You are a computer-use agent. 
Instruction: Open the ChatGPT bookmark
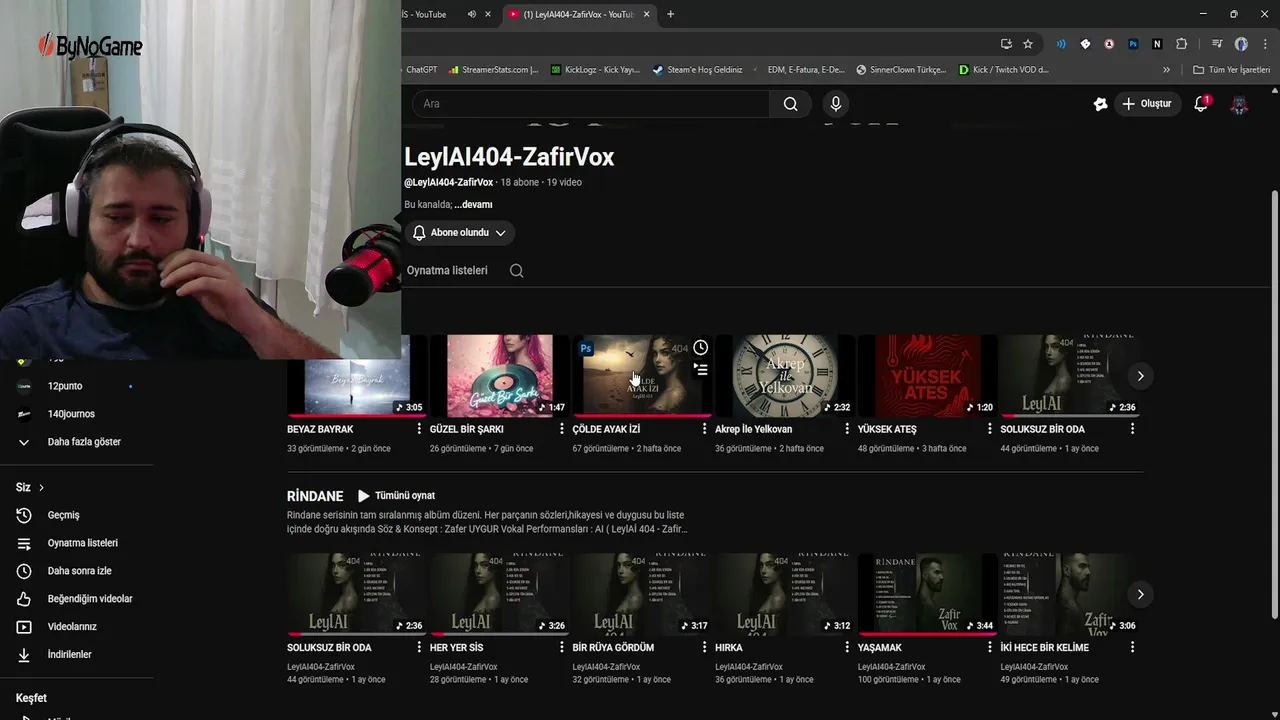[x=421, y=70]
